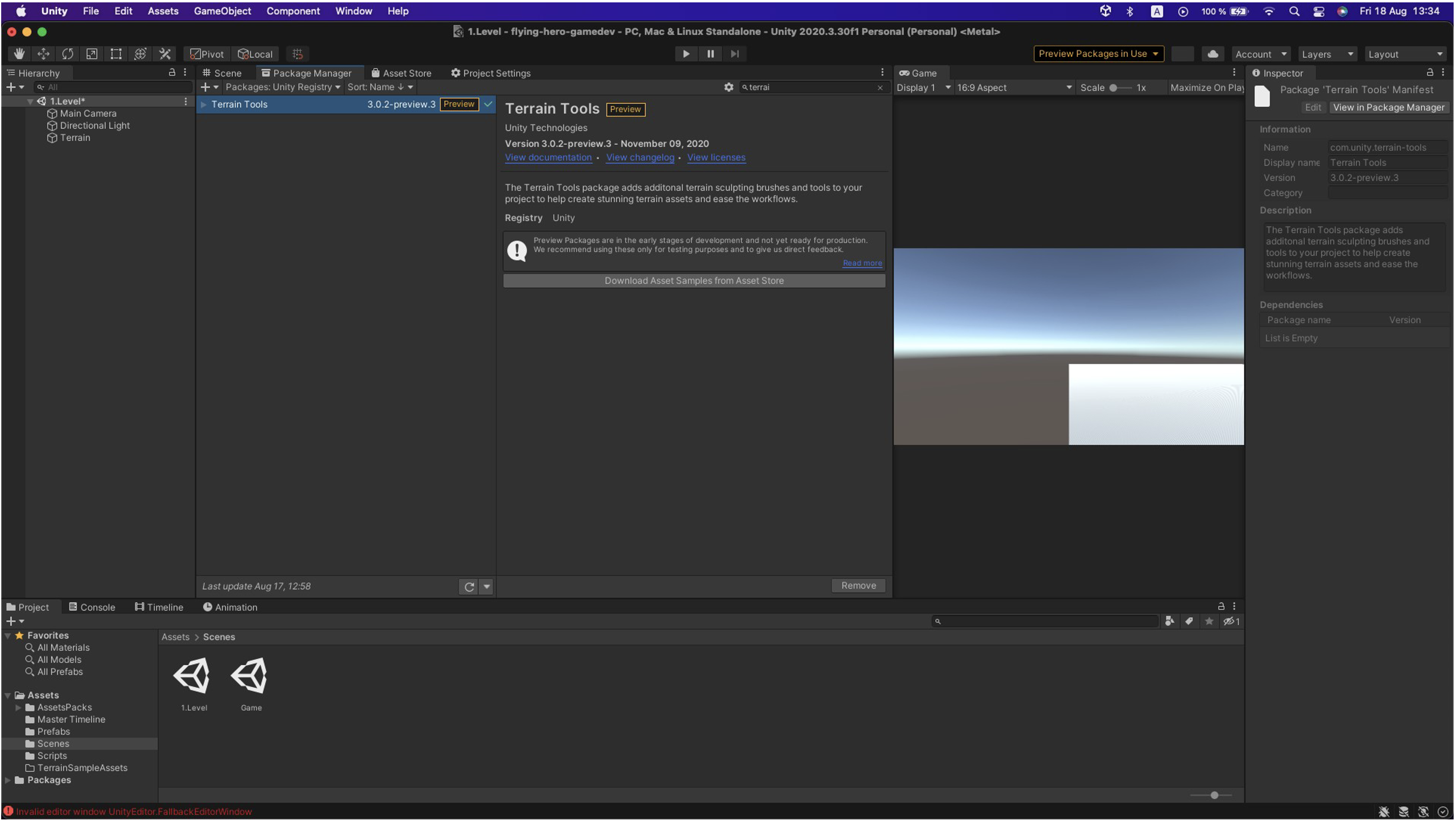Open the debug mode bug icon
The image size is (1456, 820).
click(1384, 812)
